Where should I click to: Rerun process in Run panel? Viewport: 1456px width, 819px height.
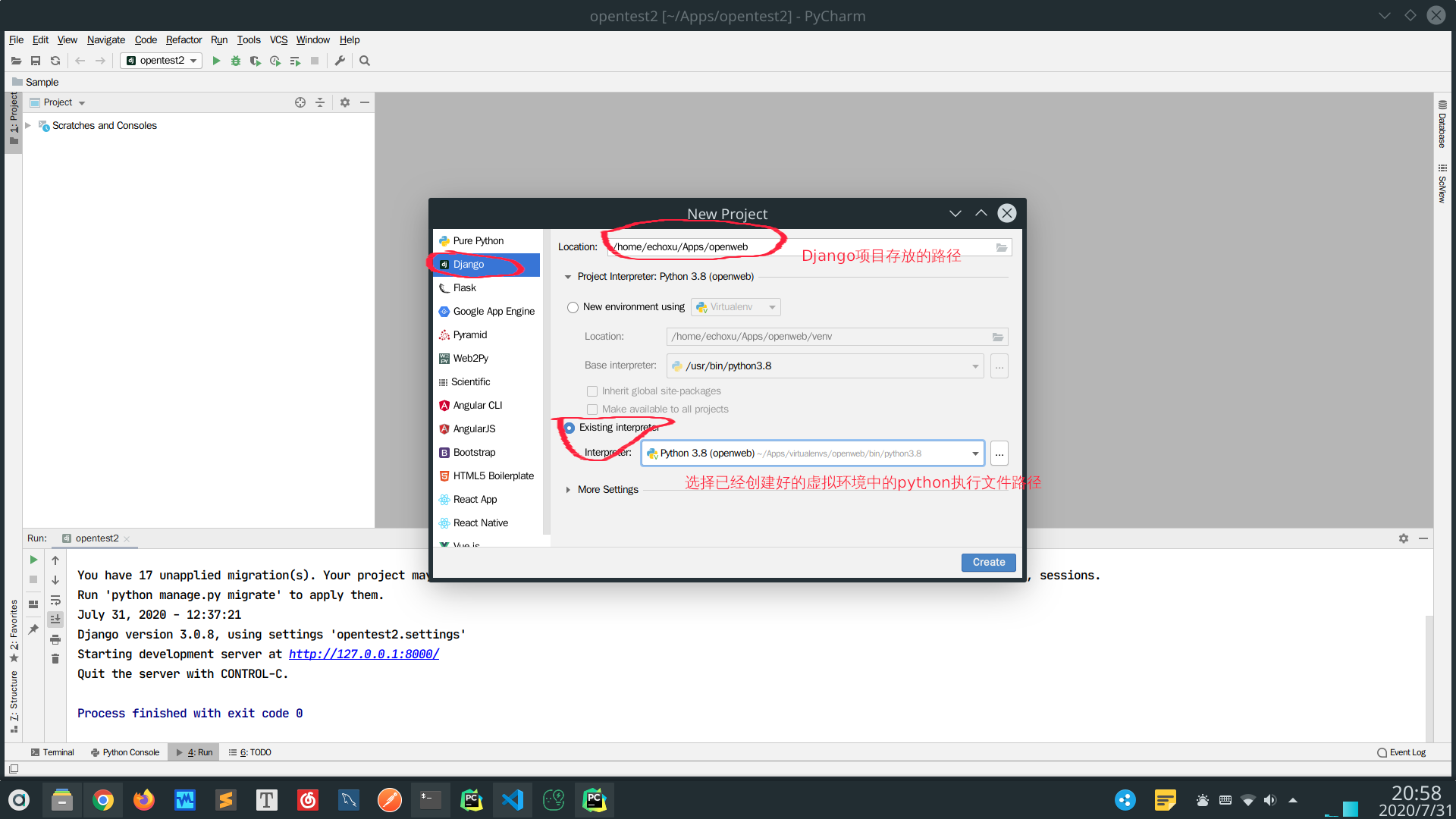pyautogui.click(x=33, y=560)
